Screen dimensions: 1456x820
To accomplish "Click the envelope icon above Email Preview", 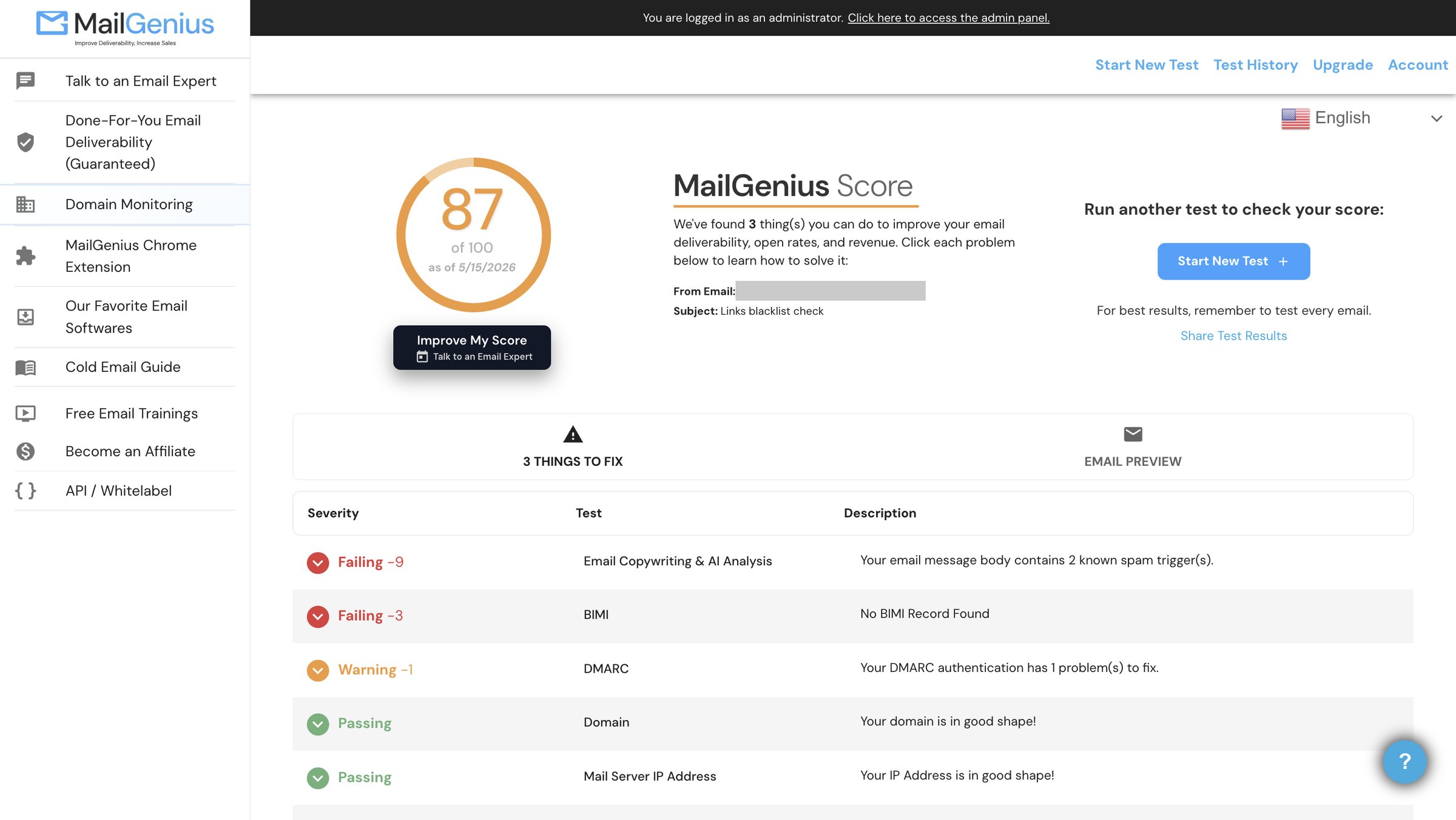I will tap(1133, 434).
